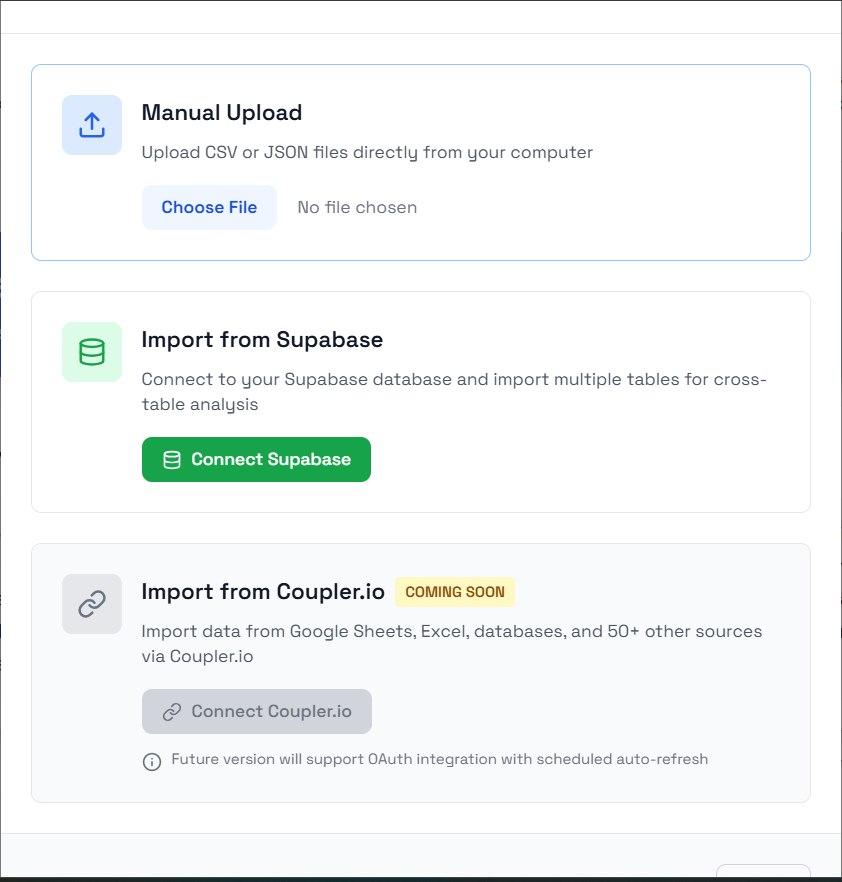Select the blue upload icon on Manual Upload card

(x=91, y=125)
